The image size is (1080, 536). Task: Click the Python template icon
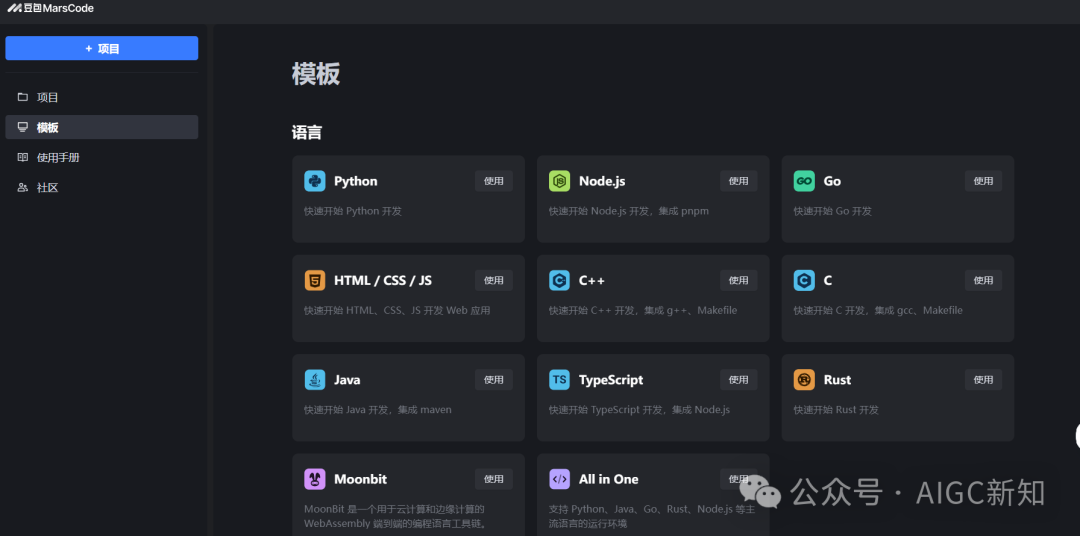tap(315, 181)
